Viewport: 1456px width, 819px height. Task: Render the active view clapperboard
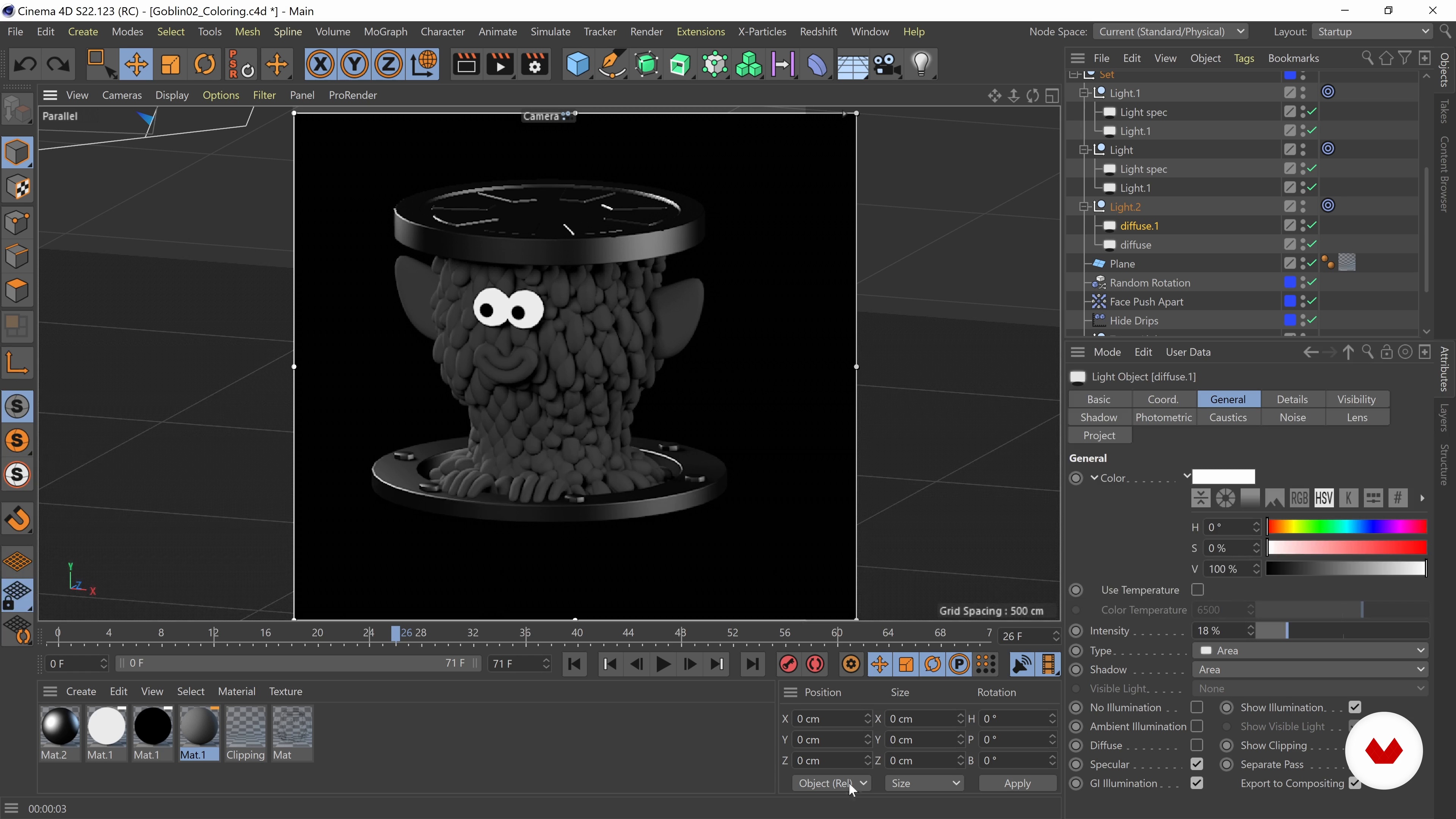[x=466, y=64]
